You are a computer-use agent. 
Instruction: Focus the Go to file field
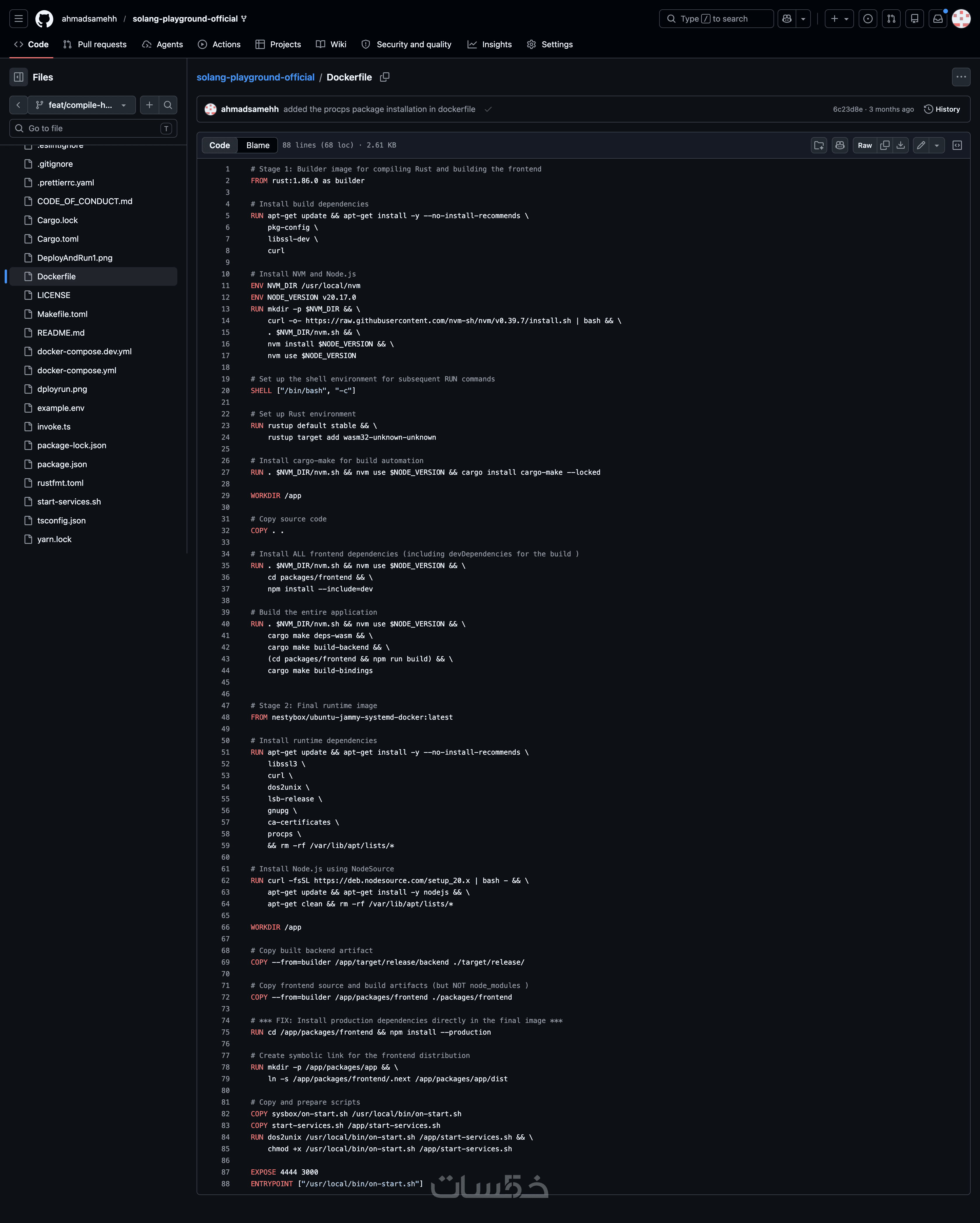coord(93,128)
